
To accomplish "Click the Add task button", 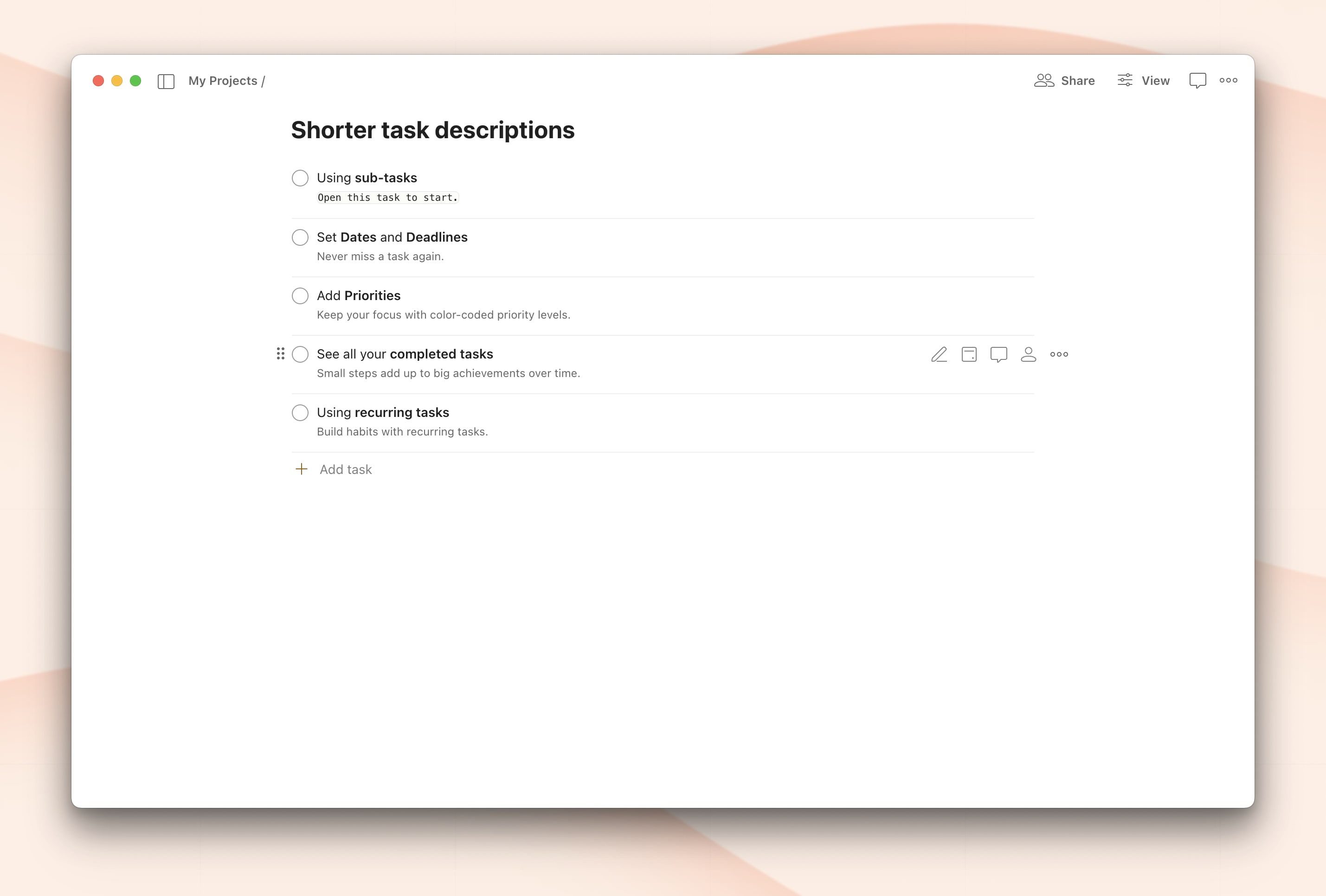I will tap(345, 469).
